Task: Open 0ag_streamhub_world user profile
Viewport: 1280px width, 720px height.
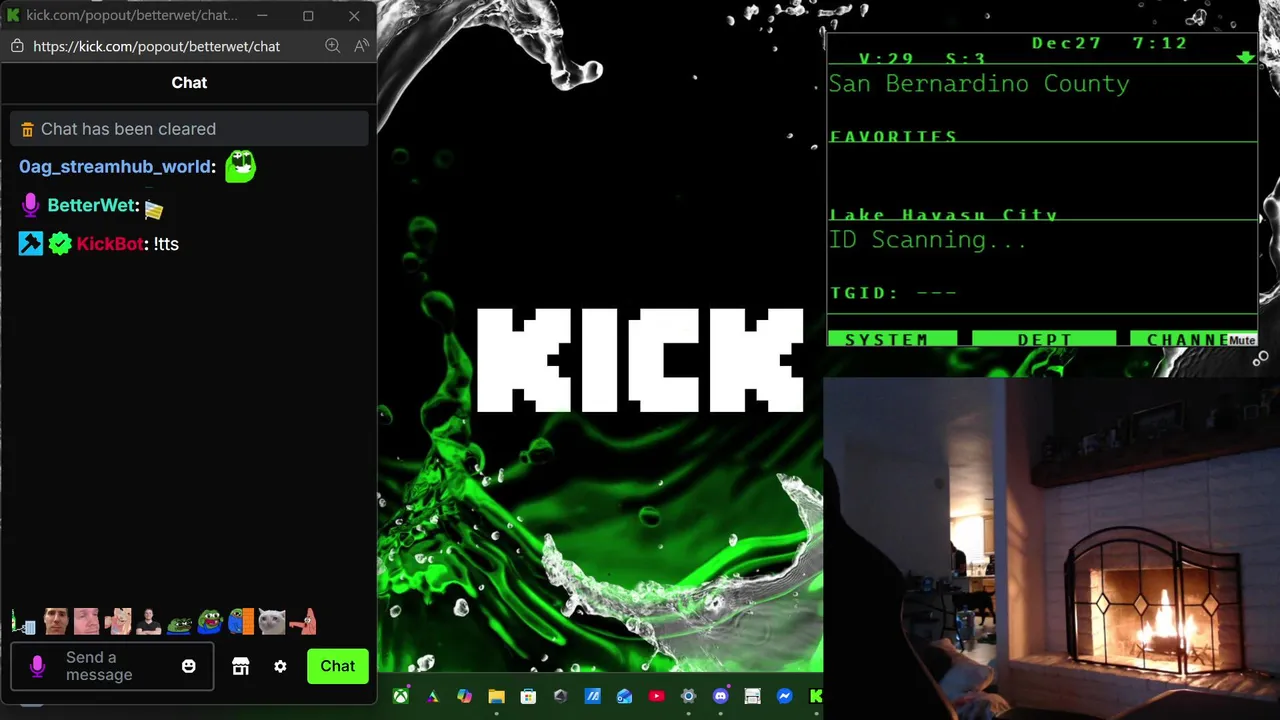Action: coord(115,167)
